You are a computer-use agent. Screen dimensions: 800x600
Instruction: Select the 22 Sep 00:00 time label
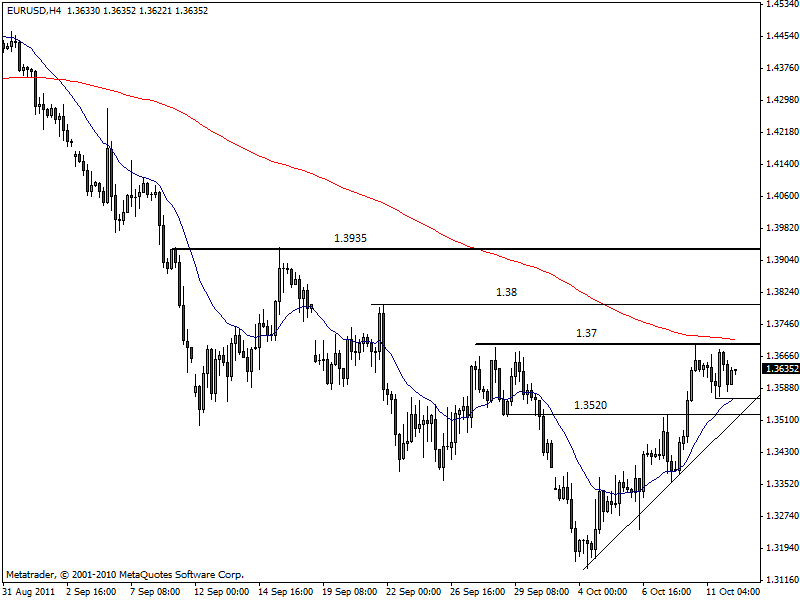coord(415,591)
